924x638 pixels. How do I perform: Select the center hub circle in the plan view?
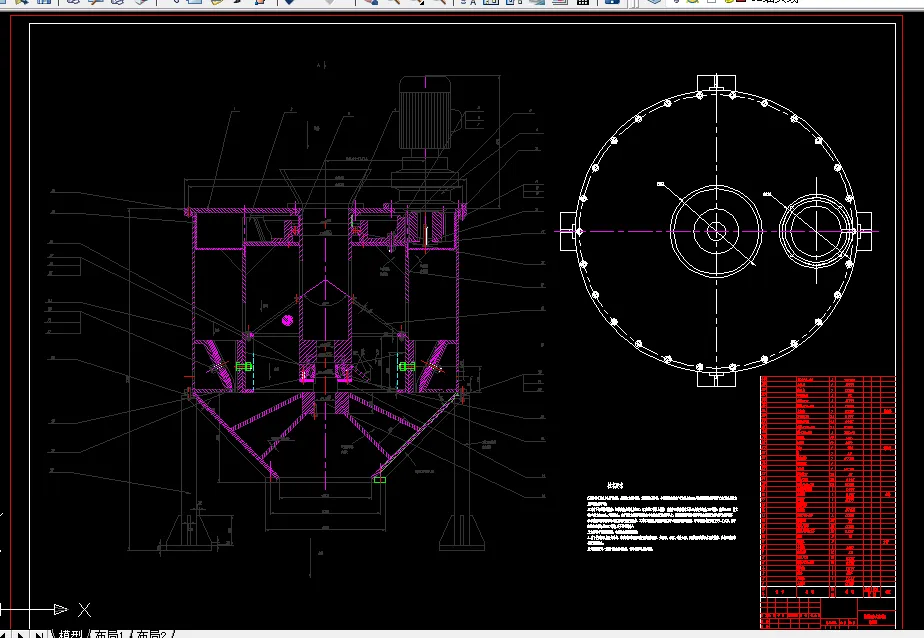(x=716, y=231)
